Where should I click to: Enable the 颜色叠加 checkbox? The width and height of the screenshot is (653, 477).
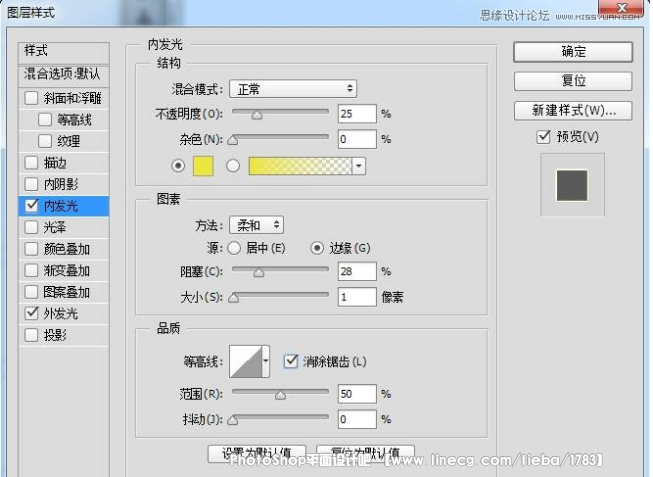(x=31, y=249)
